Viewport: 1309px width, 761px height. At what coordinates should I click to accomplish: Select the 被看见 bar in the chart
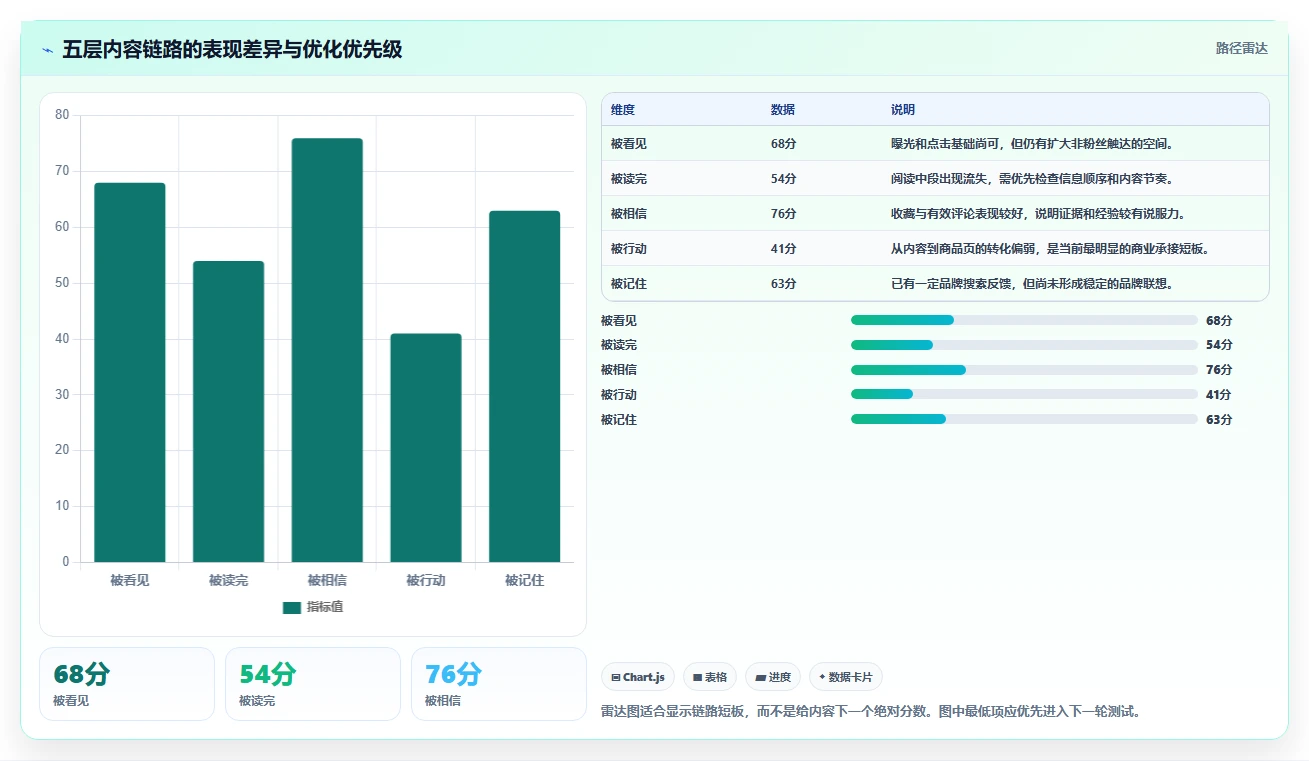pos(130,372)
